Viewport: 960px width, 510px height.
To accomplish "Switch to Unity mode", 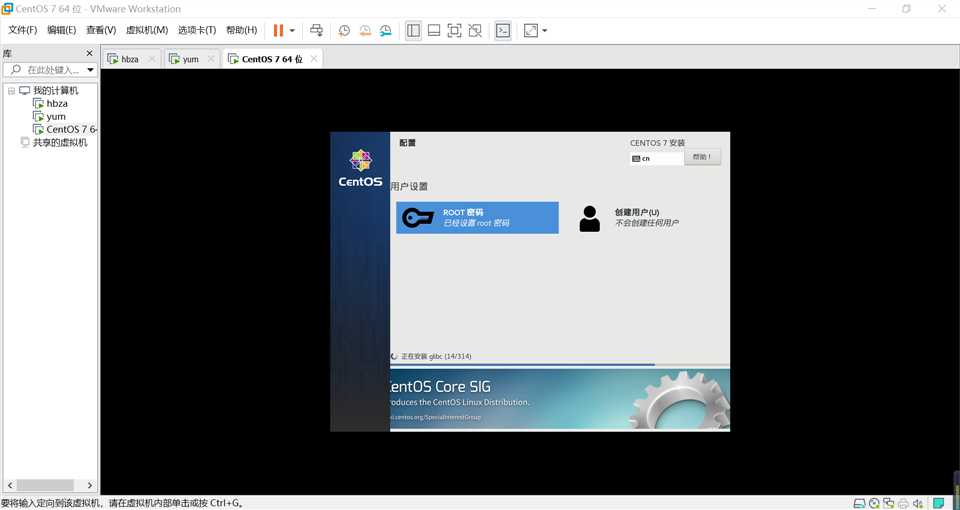I will [474, 30].
